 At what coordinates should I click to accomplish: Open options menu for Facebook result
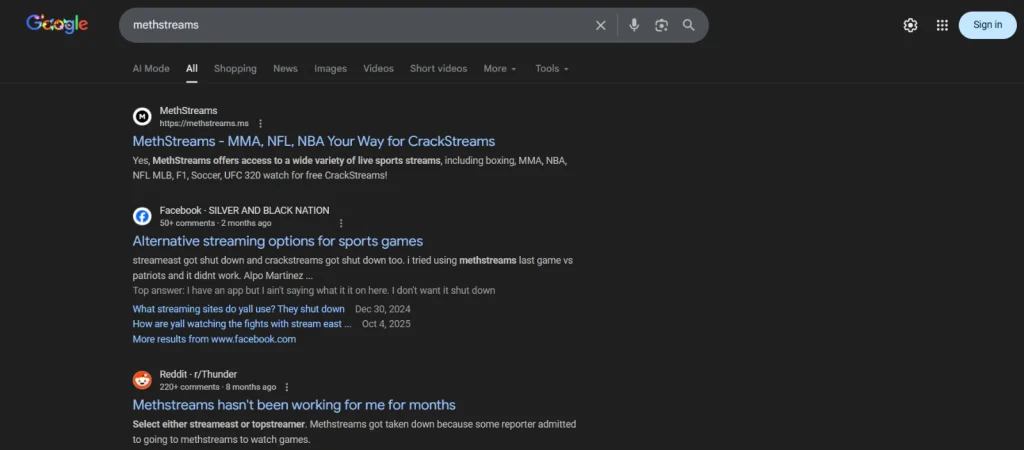(341, 224)
